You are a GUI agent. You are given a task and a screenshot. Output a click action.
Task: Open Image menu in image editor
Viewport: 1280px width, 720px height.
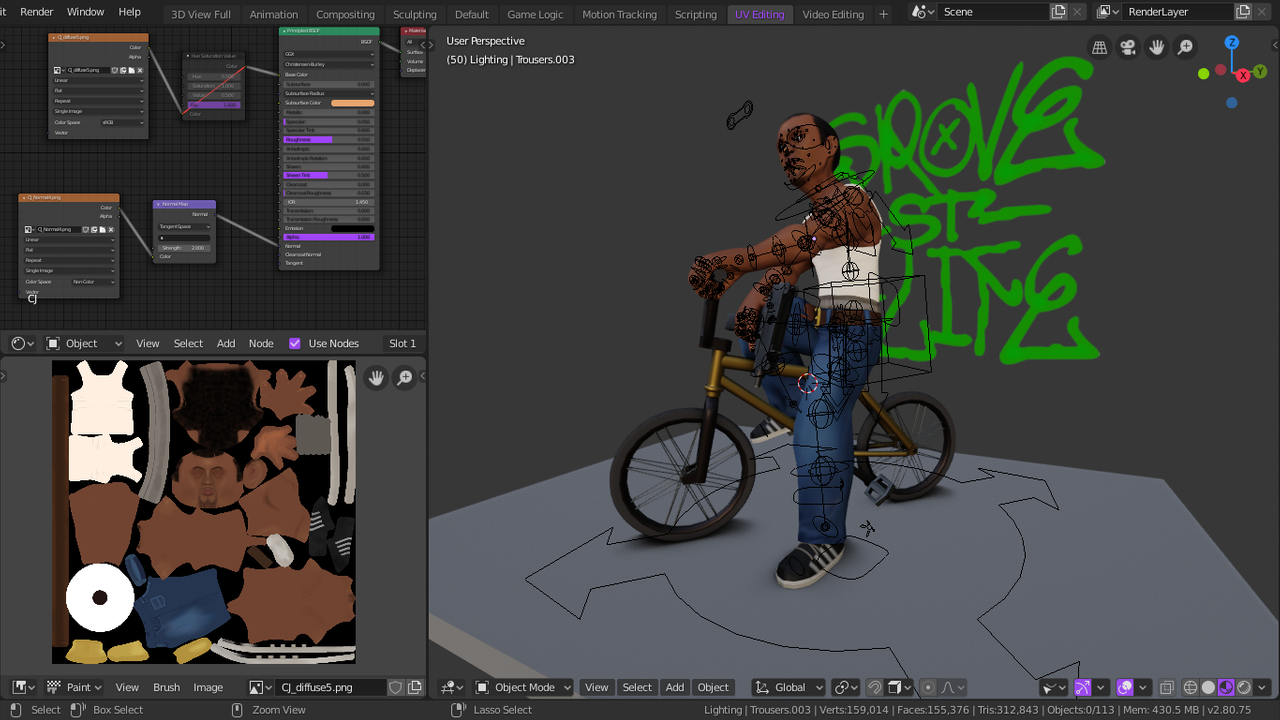pos(208,687)
